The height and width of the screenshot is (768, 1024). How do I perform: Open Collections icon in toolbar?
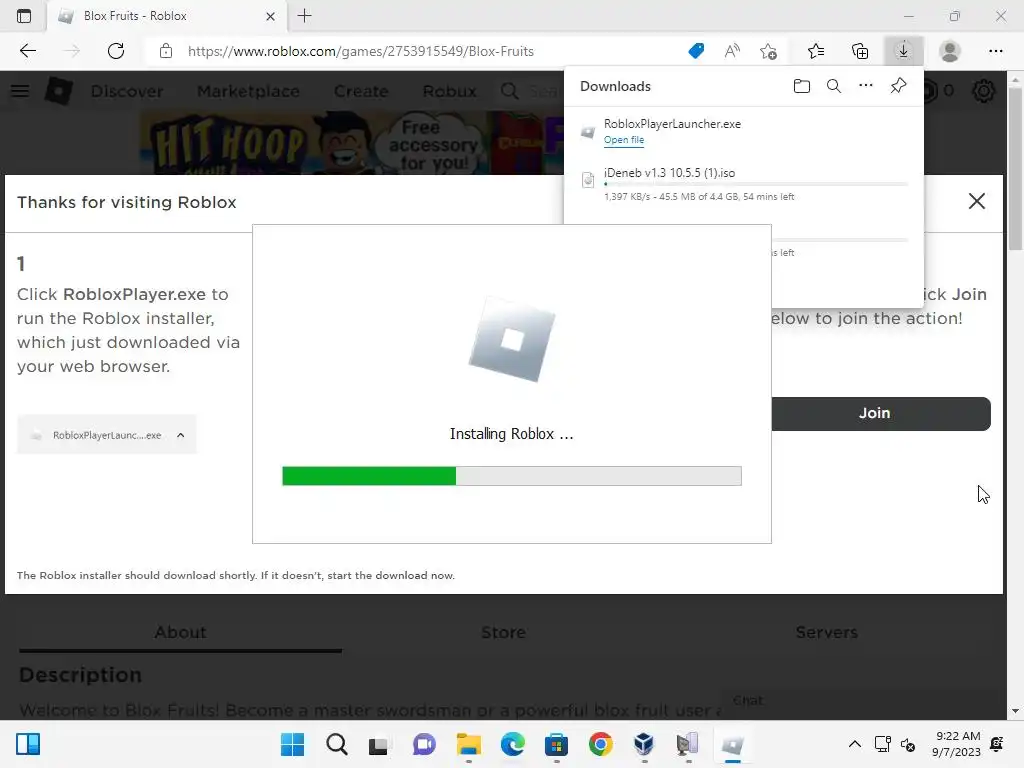860,51
